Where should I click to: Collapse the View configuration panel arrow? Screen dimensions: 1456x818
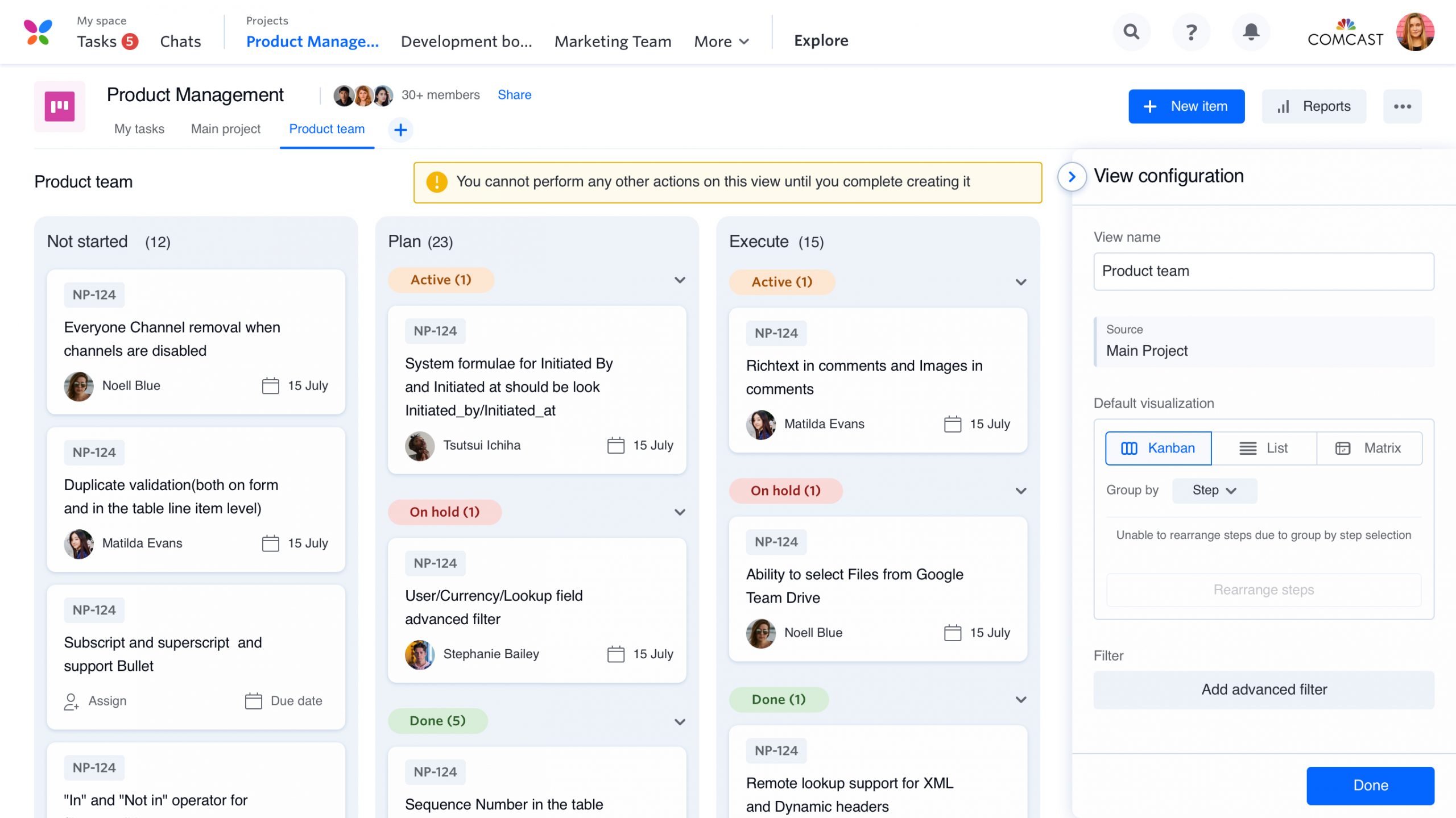point(1072,177)
